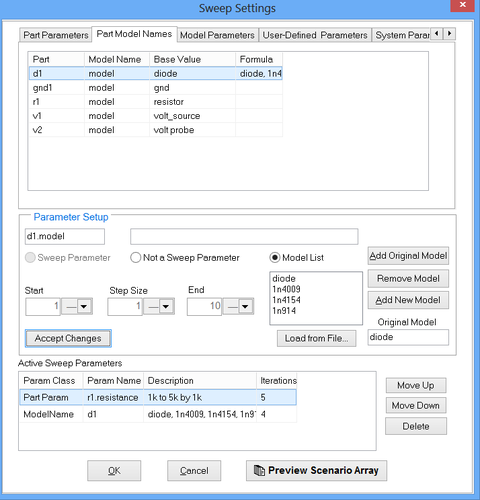
Task: Switch to the Part Parameters tab
Action: click(x=55, y=35)
